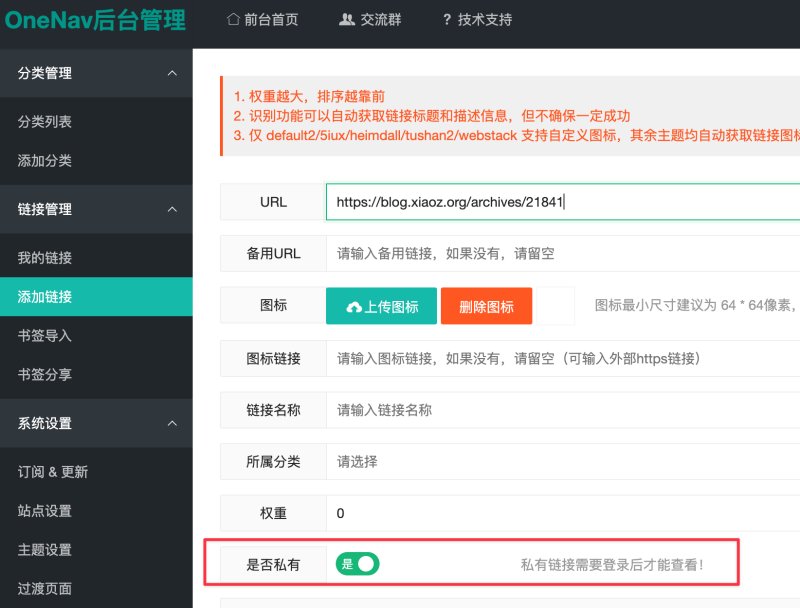This screenshot has height=608, width=800.
Task: Click the icon preview box beside 删除图标
Action: click(556, 306)
